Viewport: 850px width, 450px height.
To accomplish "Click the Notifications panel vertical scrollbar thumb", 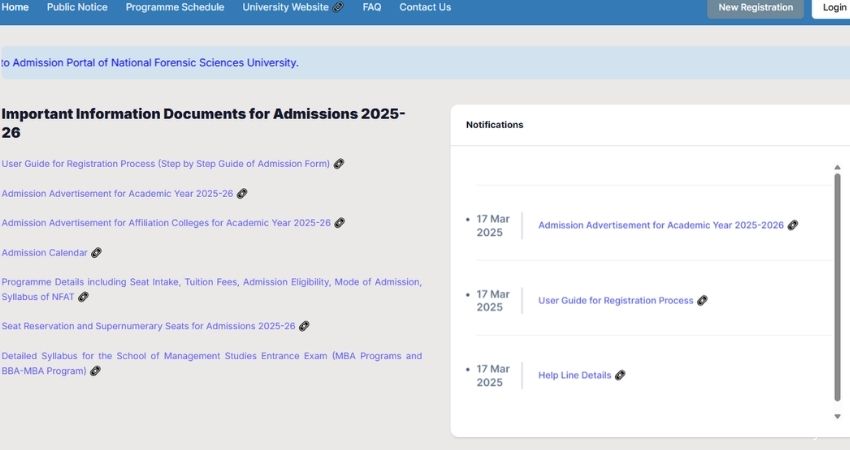I will [838, 287].
